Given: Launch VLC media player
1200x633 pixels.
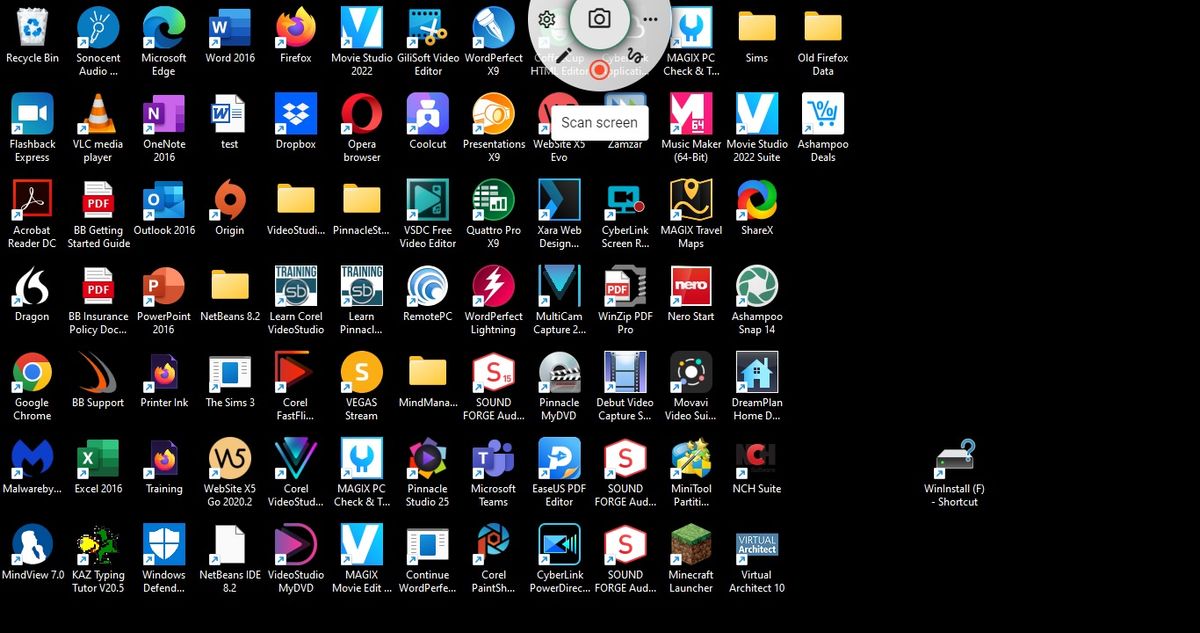Looking at the screenshot, I should tap(97, 115).
